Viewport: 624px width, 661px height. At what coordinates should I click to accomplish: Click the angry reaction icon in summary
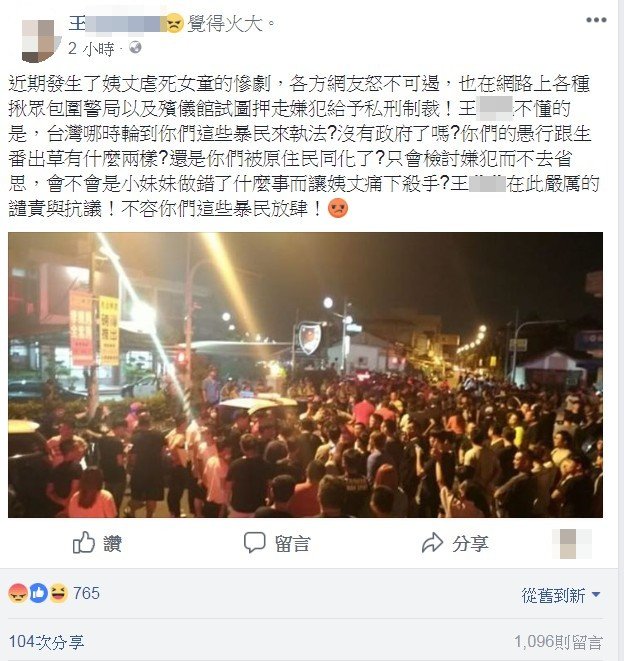[x=18, y=593]
